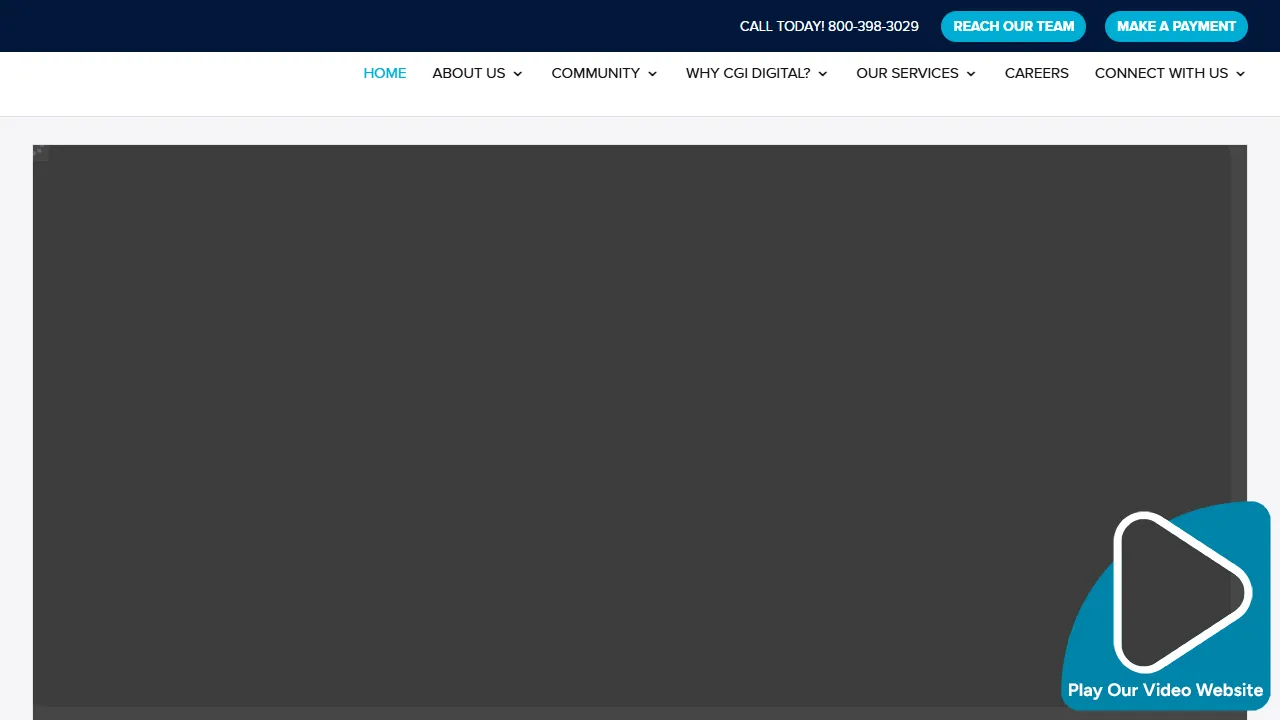Open the WHY CGI DIGITAL? chevron
The image size is (1280, 720).
[x=822, y=74]
